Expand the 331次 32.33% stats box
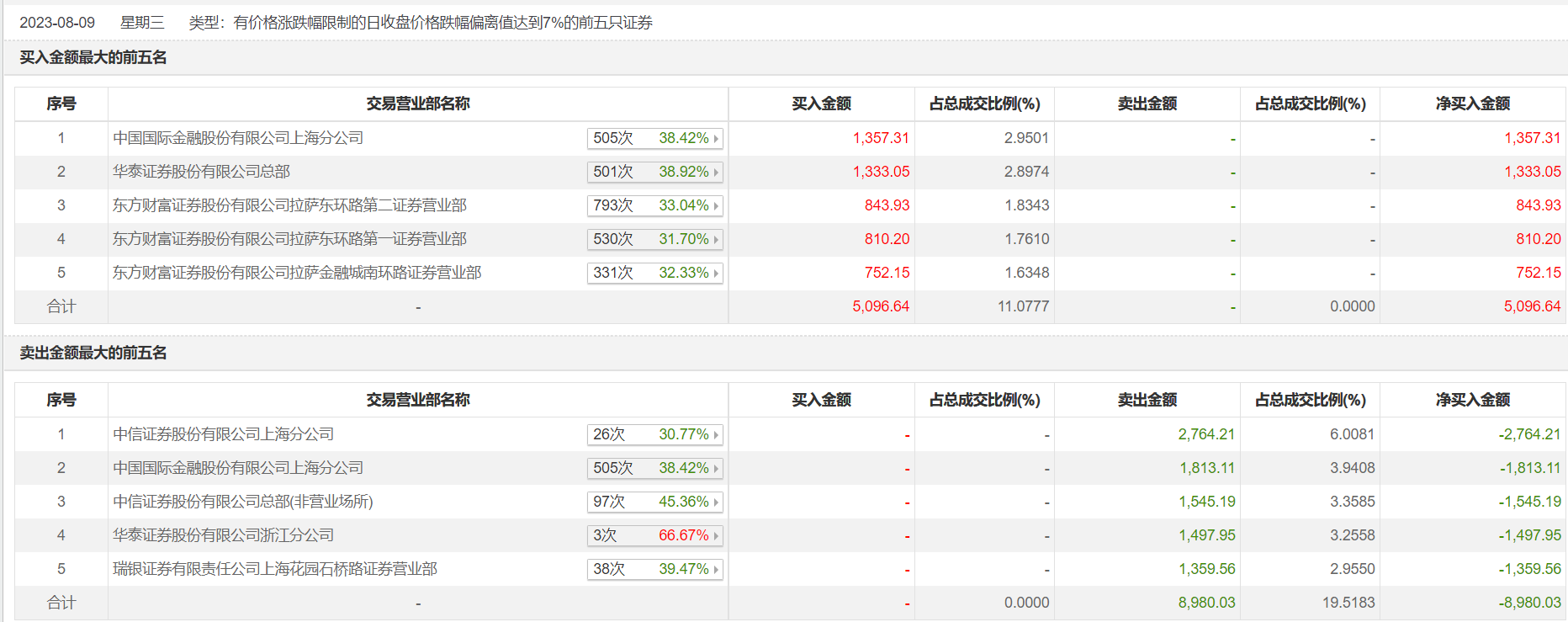Viewport: 1568px width, 622px height. tap(655, 273)
